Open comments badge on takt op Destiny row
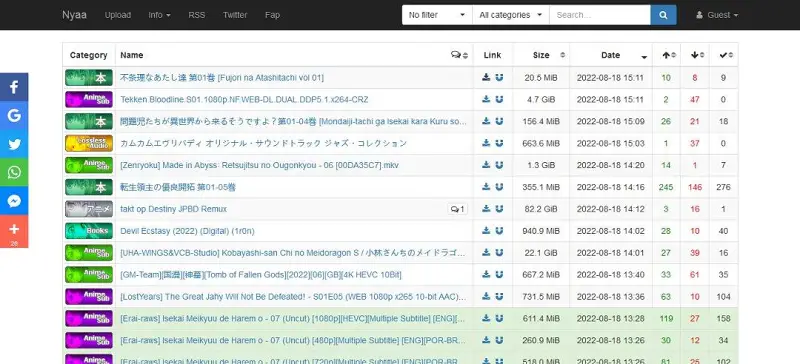800x364 pixels. (x=458, y=209)
